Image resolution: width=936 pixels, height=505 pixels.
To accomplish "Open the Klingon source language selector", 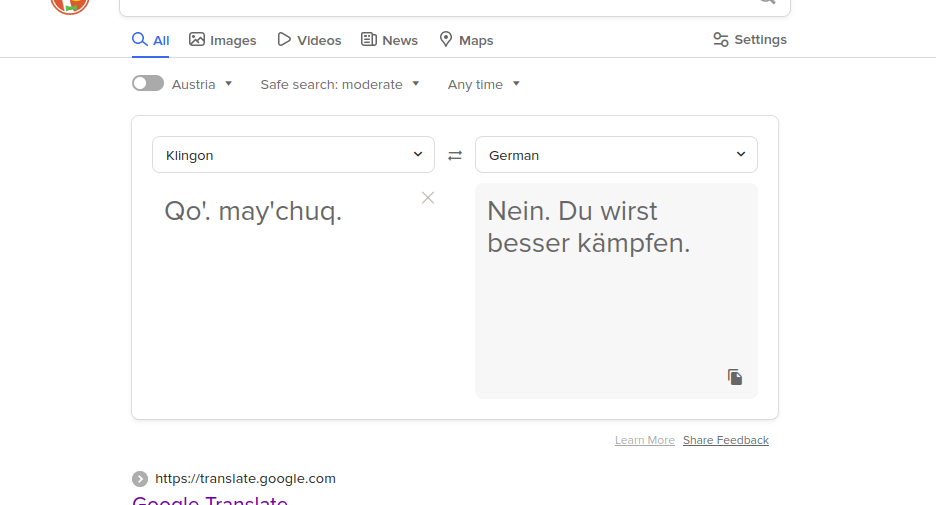I will click(293, 155).
